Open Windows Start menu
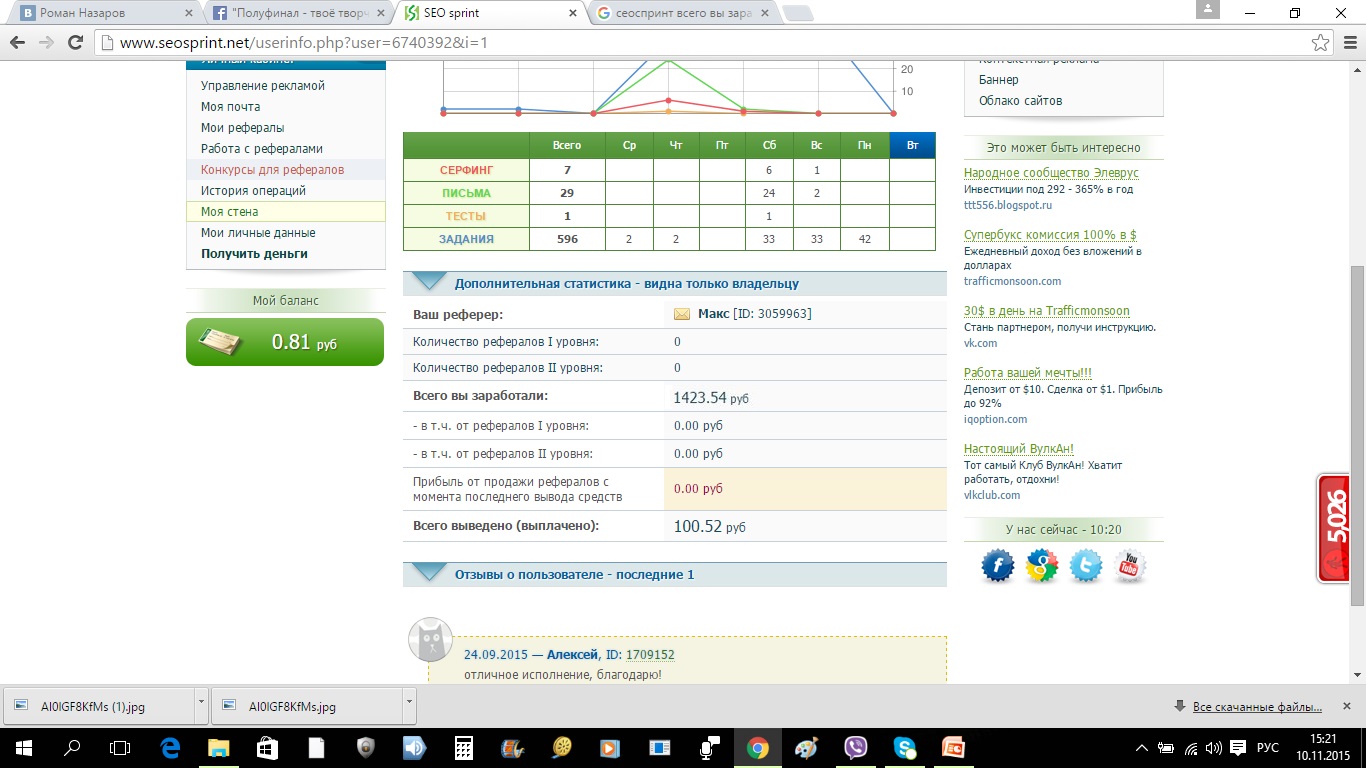Image resolution: width=1366 pixels, height=768 pixels. pyautogui.click(x=24, y=748)
